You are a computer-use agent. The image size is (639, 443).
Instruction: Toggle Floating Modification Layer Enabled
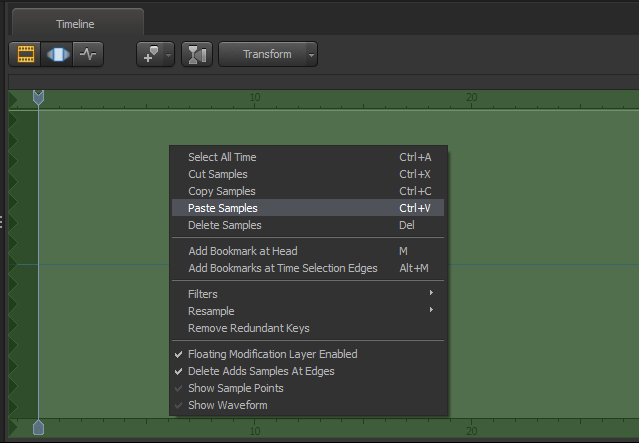[x=272, y=354]
